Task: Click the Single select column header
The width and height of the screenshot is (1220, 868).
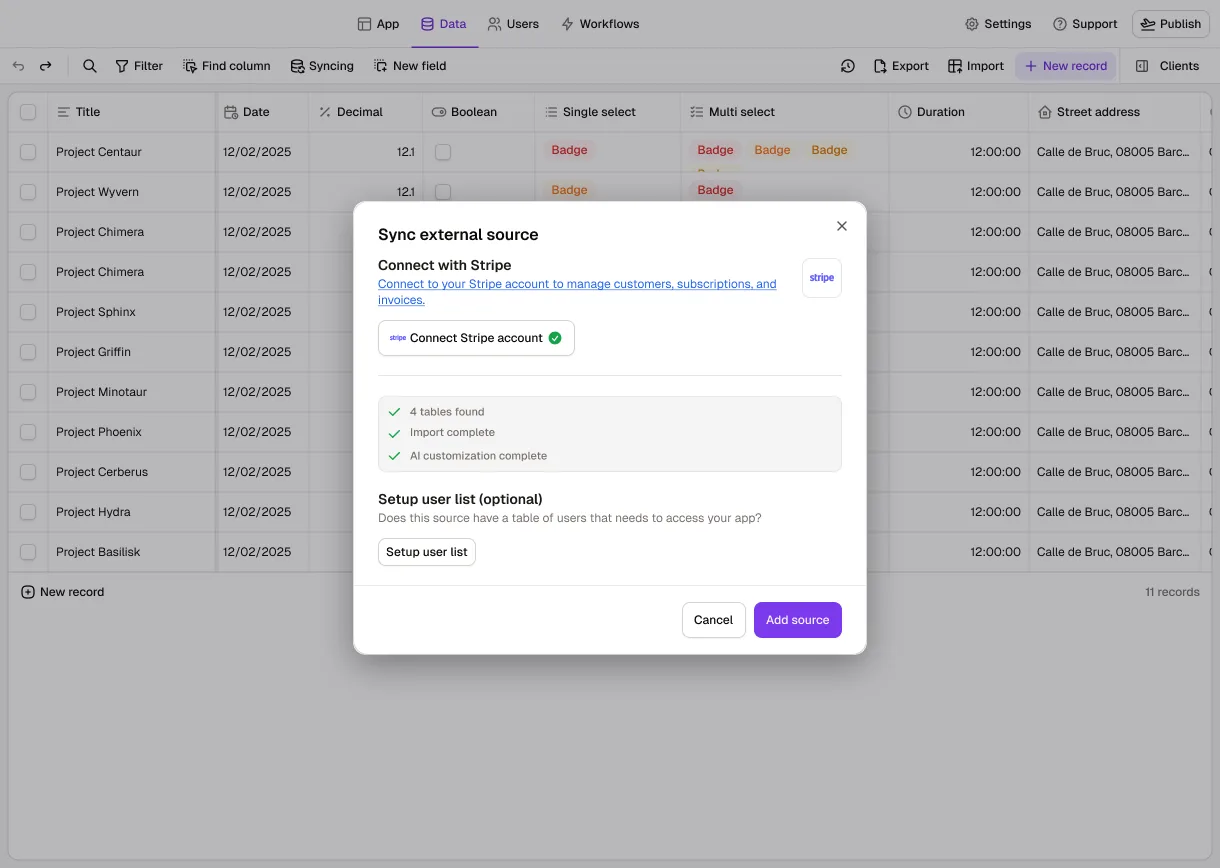Action: pos(608,112)
